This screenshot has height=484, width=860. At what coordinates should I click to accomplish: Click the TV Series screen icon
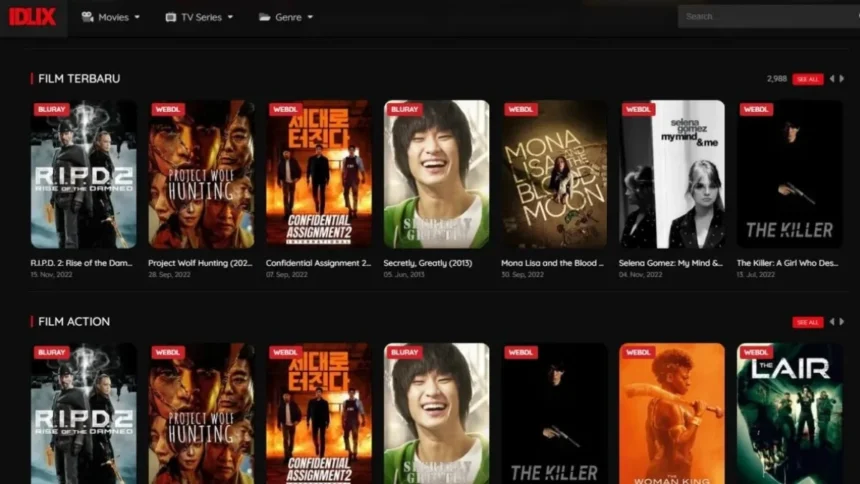[171, 17]
